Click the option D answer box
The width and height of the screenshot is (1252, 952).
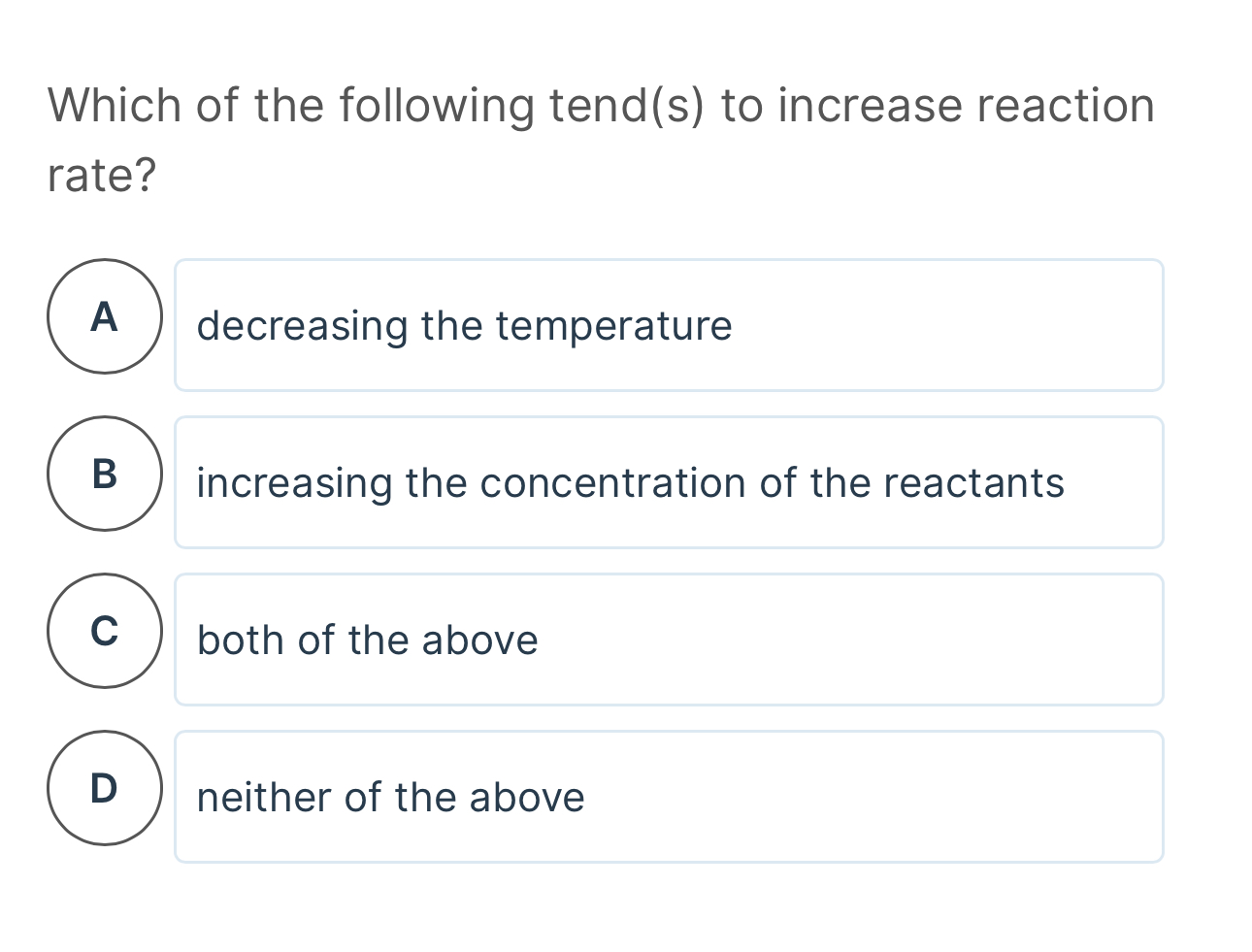click(x=669, y=797)
